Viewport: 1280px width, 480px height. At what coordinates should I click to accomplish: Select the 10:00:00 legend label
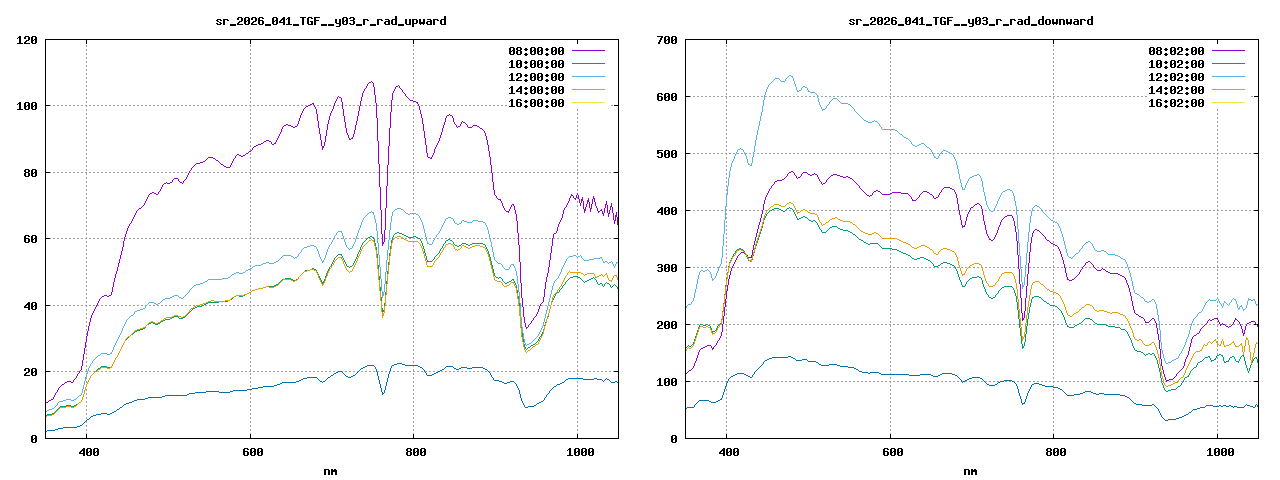(536, 64)
